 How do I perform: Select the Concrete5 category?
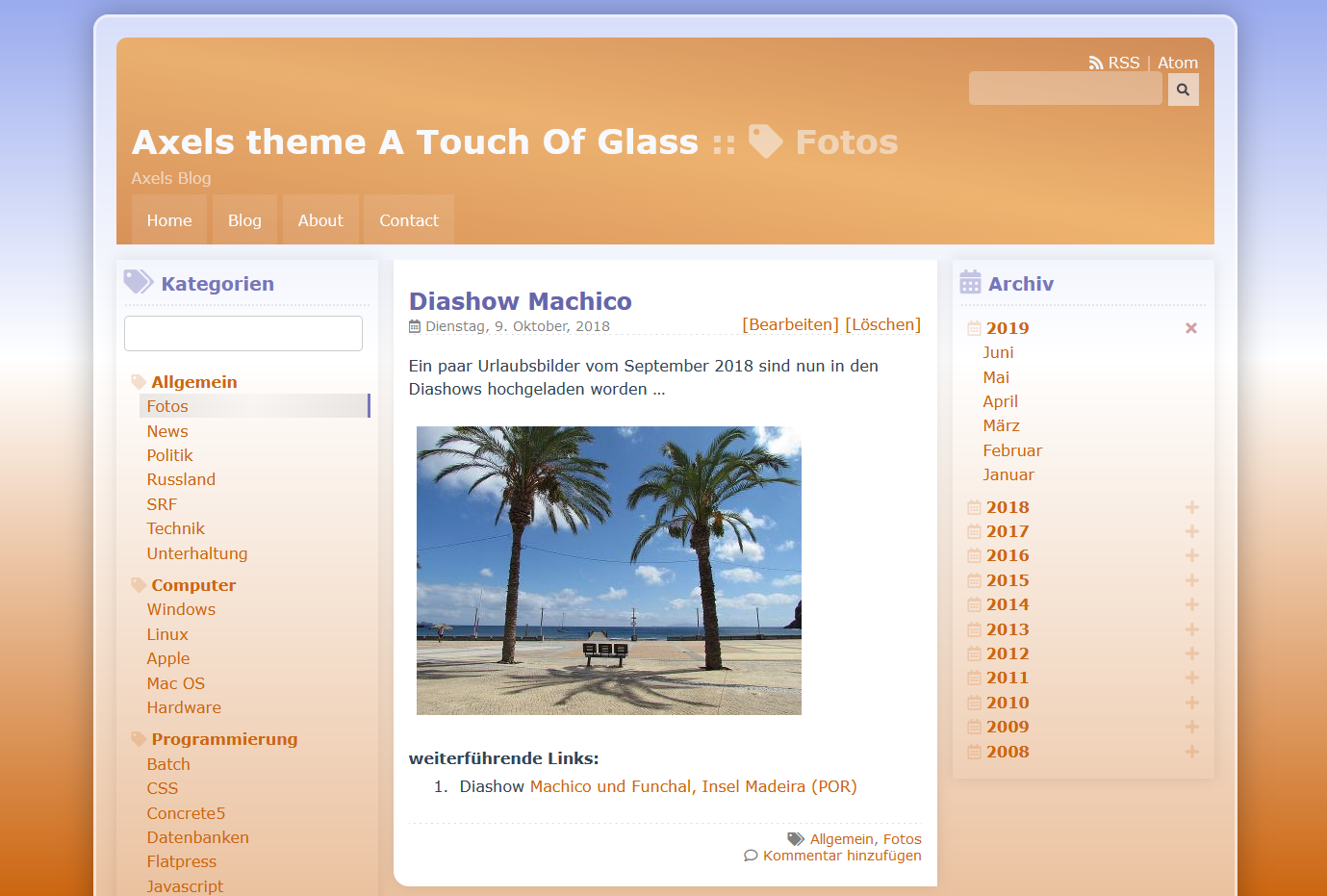[186, 813]
